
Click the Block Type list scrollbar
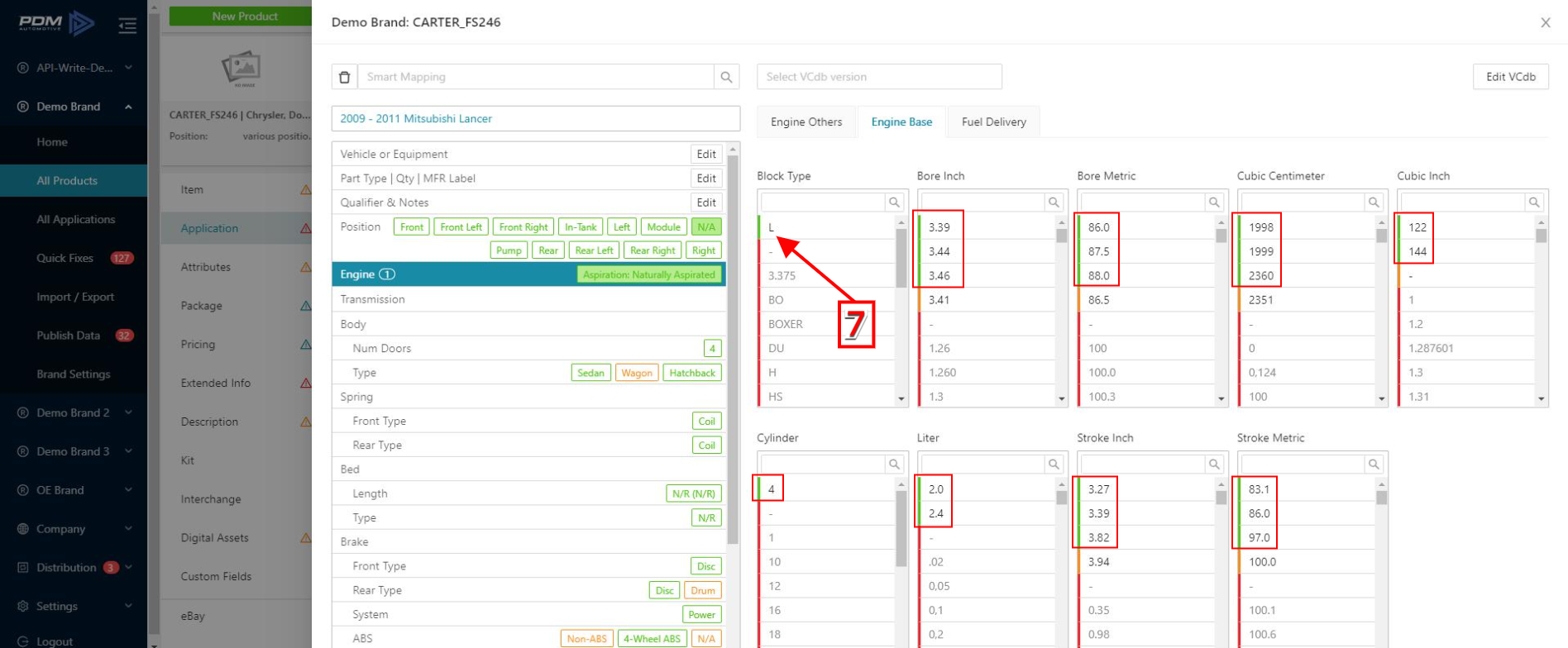901,257
